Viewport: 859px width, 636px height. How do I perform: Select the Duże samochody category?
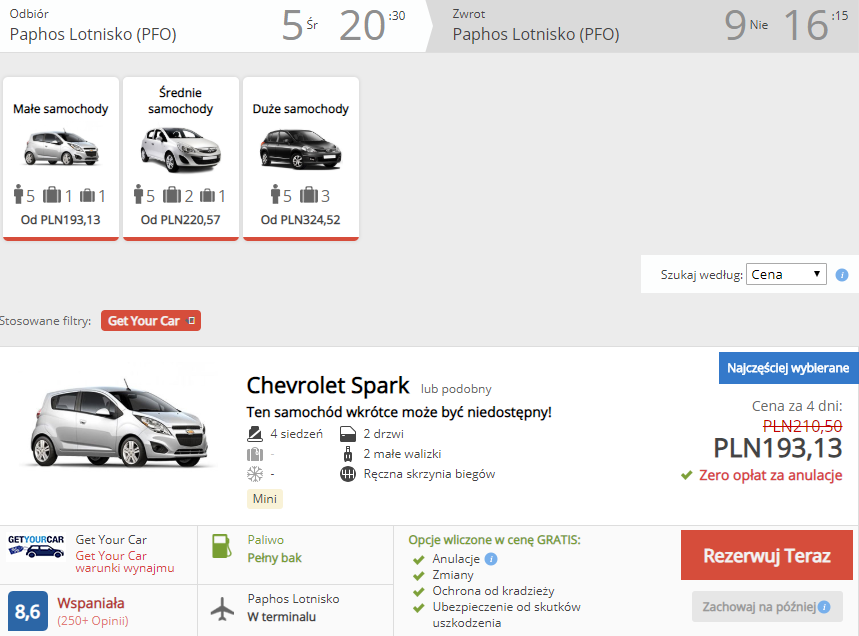click(x=301, y=158)
